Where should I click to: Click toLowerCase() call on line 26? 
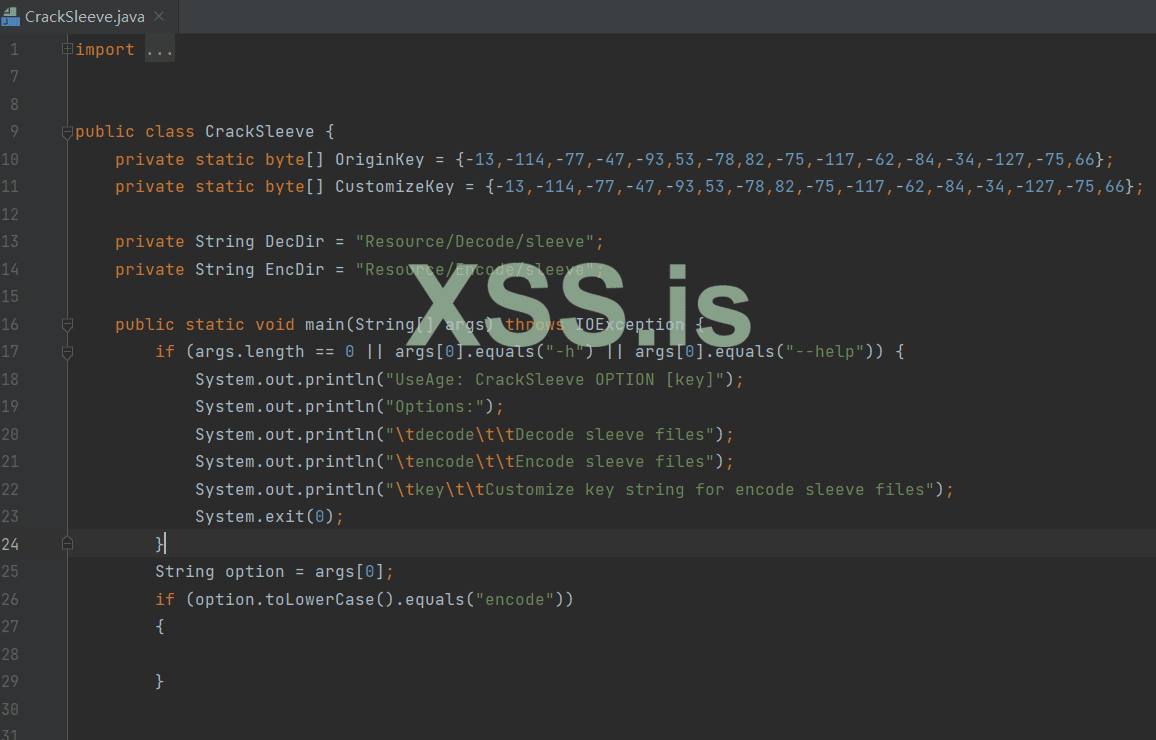[330, 600]
